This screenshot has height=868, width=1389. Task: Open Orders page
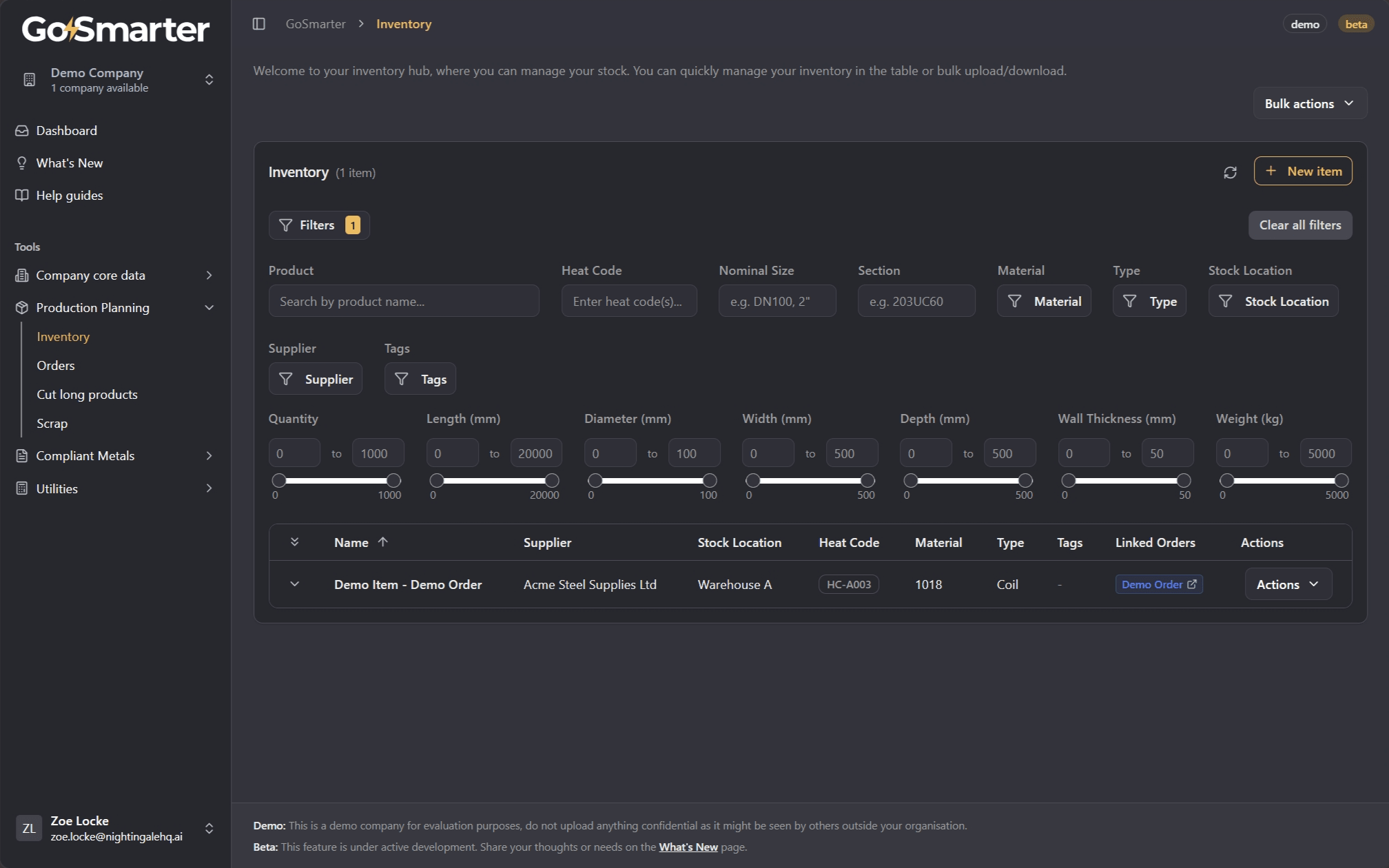point(56,366)
